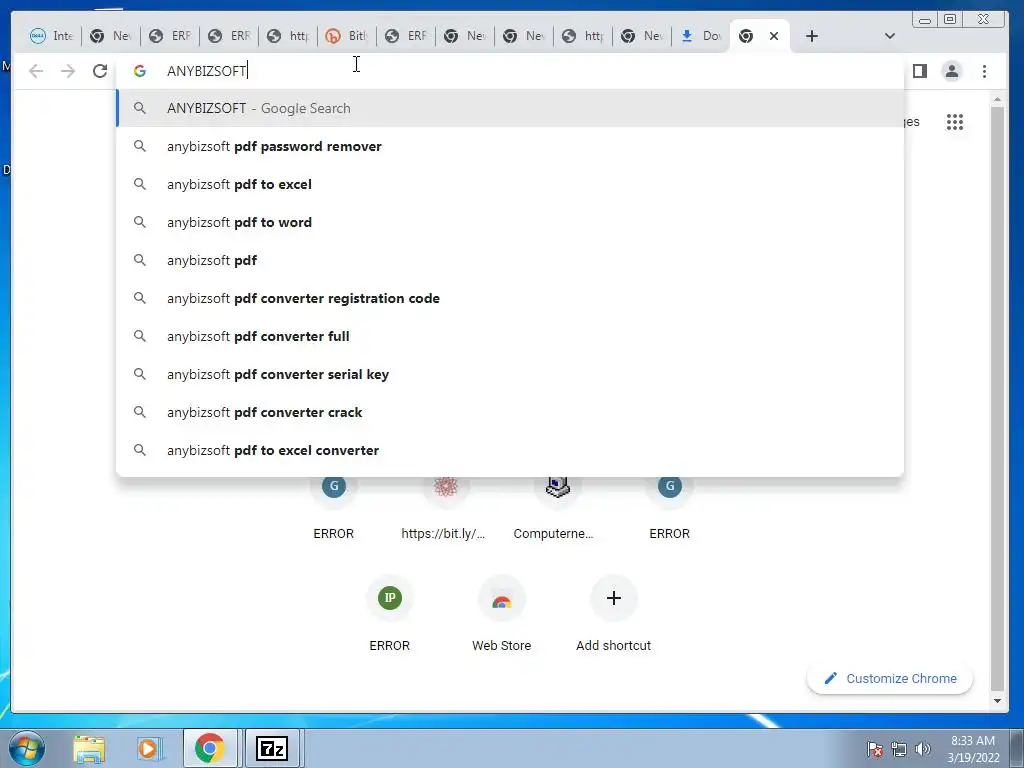Image resolution: width=1024 pixels, height=768 pixels.
Task: Click the Chrome taskbar icon
Action: [x=209, y=748]
